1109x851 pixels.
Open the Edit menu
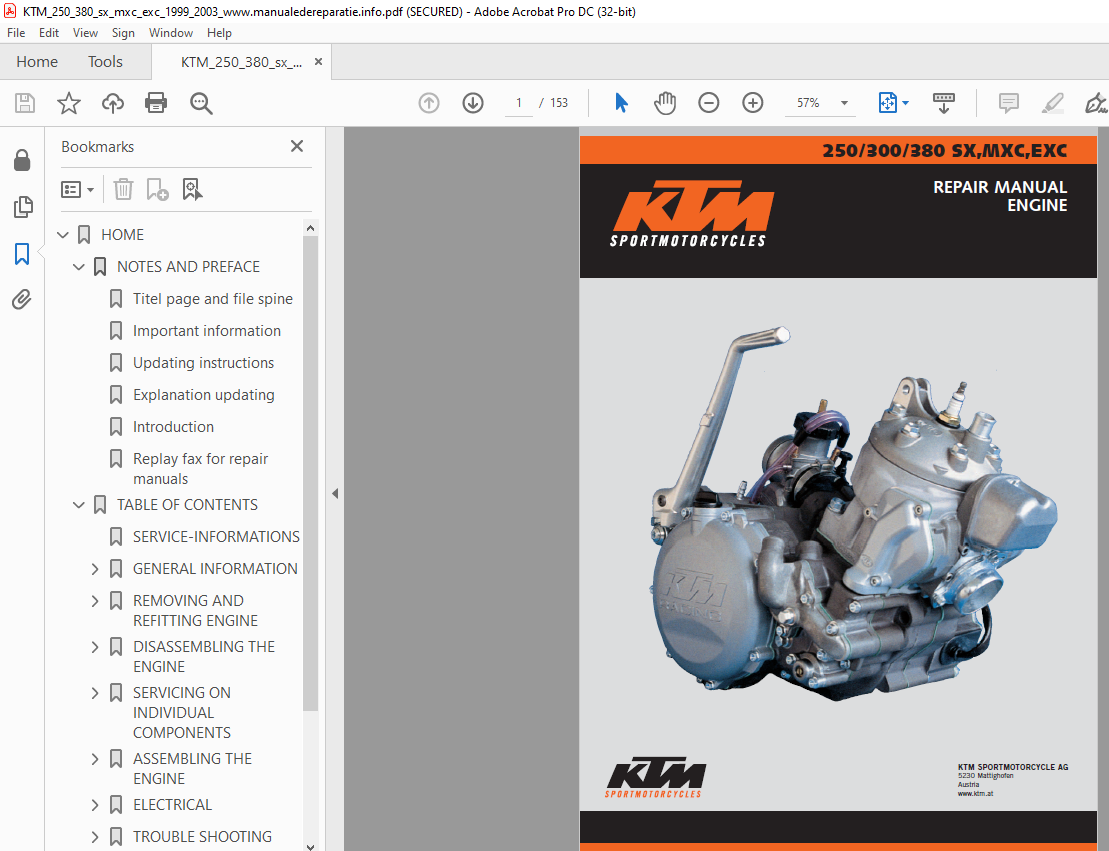(x=49, y=33)
